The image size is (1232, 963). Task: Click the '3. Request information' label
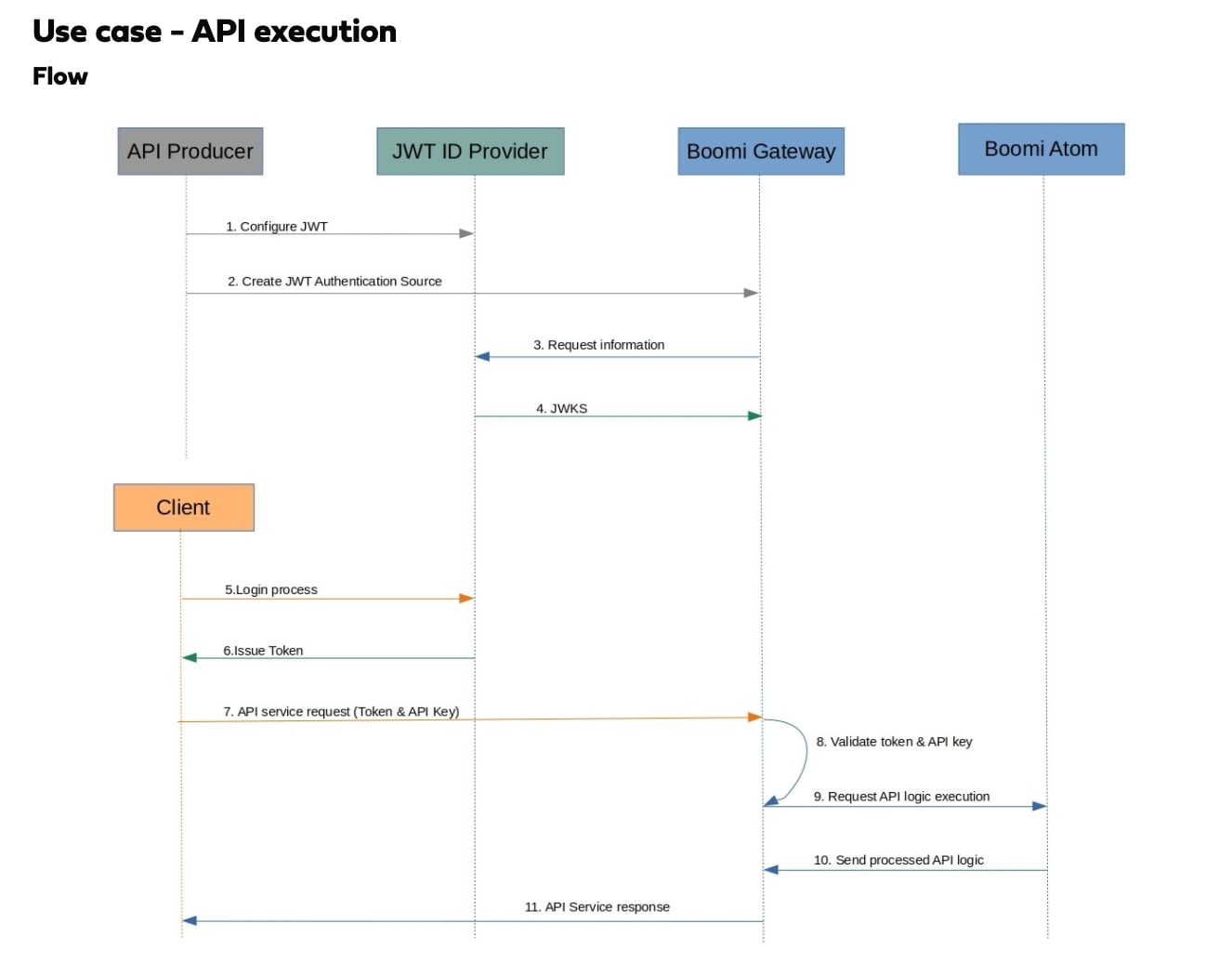click(x=598, y=345)
